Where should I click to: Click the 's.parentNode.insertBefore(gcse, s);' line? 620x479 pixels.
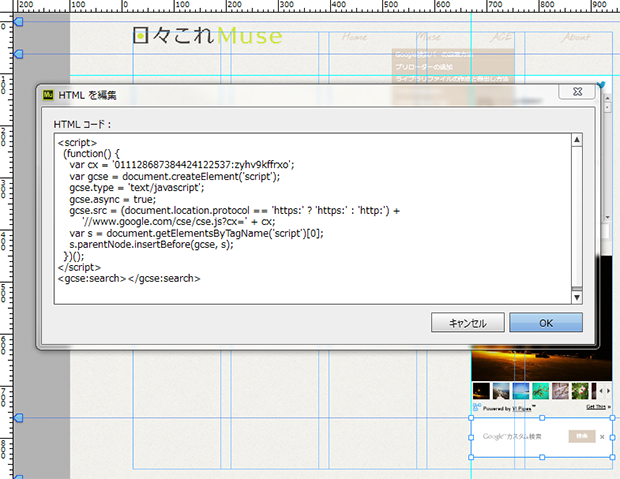click(x=151, y=244)
